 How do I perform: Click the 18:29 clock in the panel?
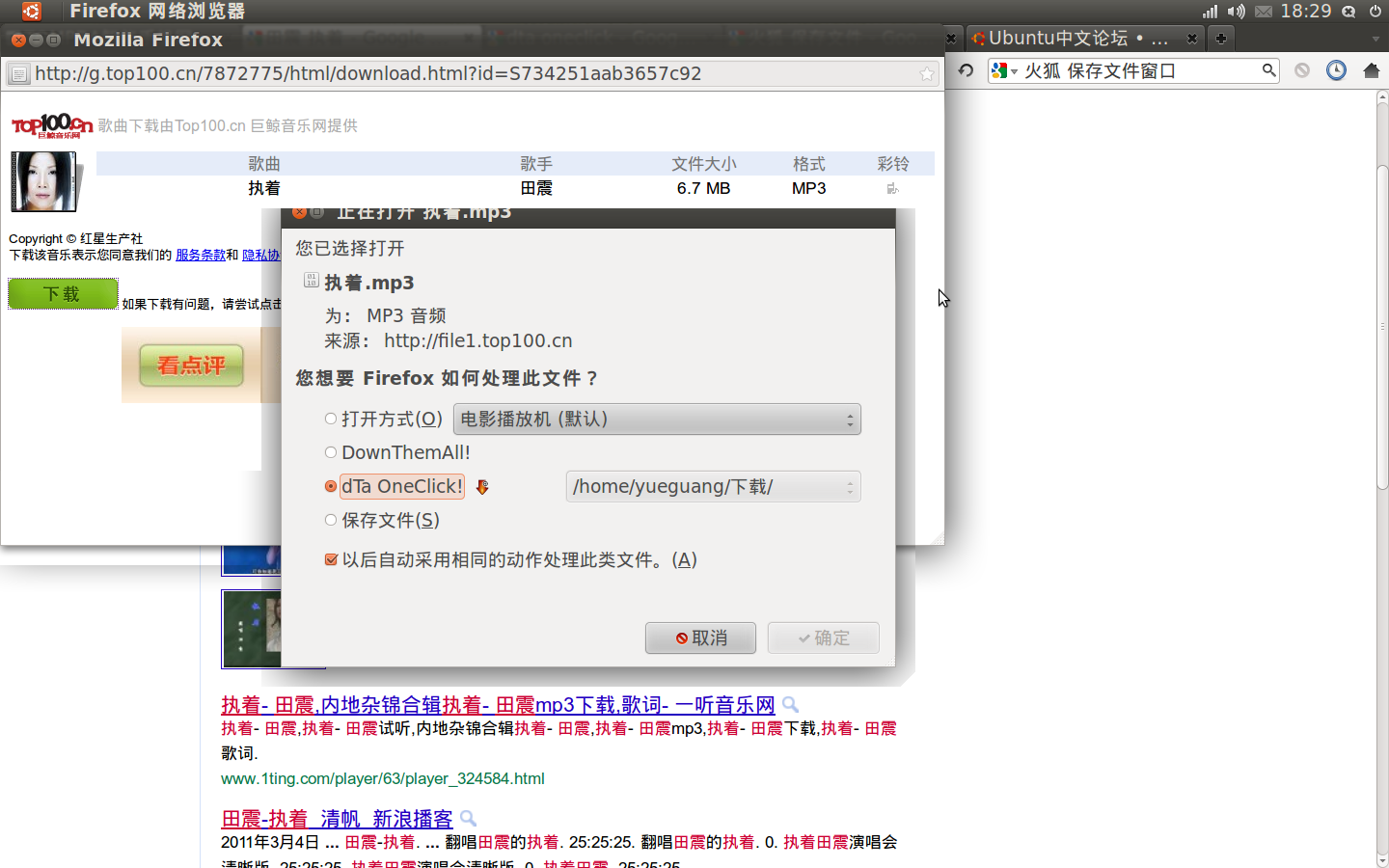pos(1306,12)
